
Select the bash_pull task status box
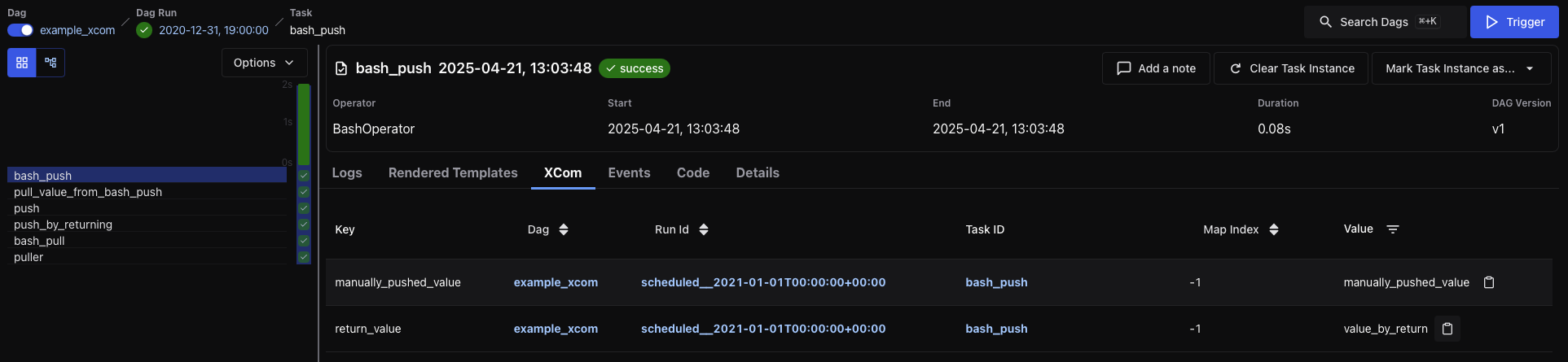coord(304,241)
